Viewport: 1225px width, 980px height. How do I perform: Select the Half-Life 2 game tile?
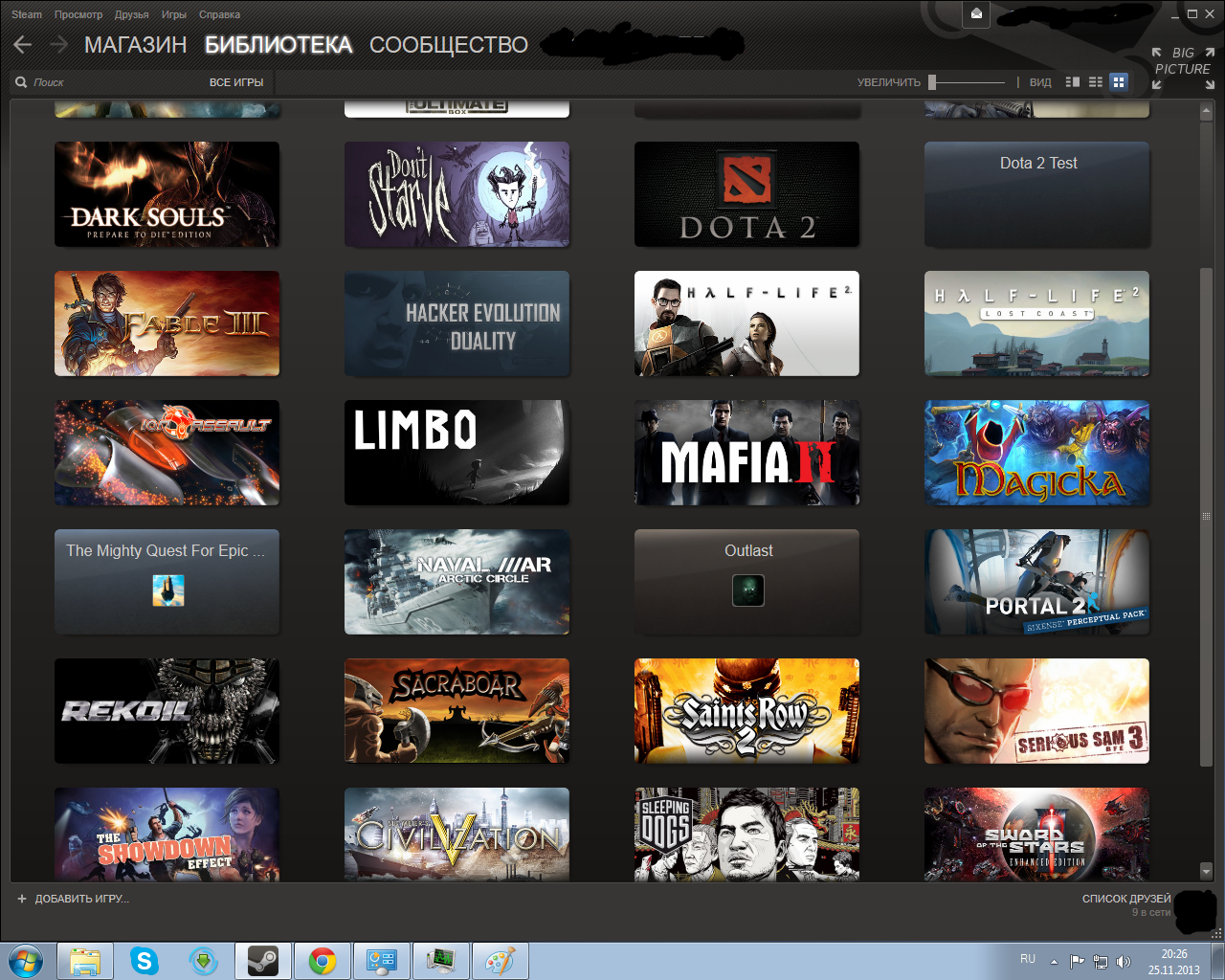746,323
